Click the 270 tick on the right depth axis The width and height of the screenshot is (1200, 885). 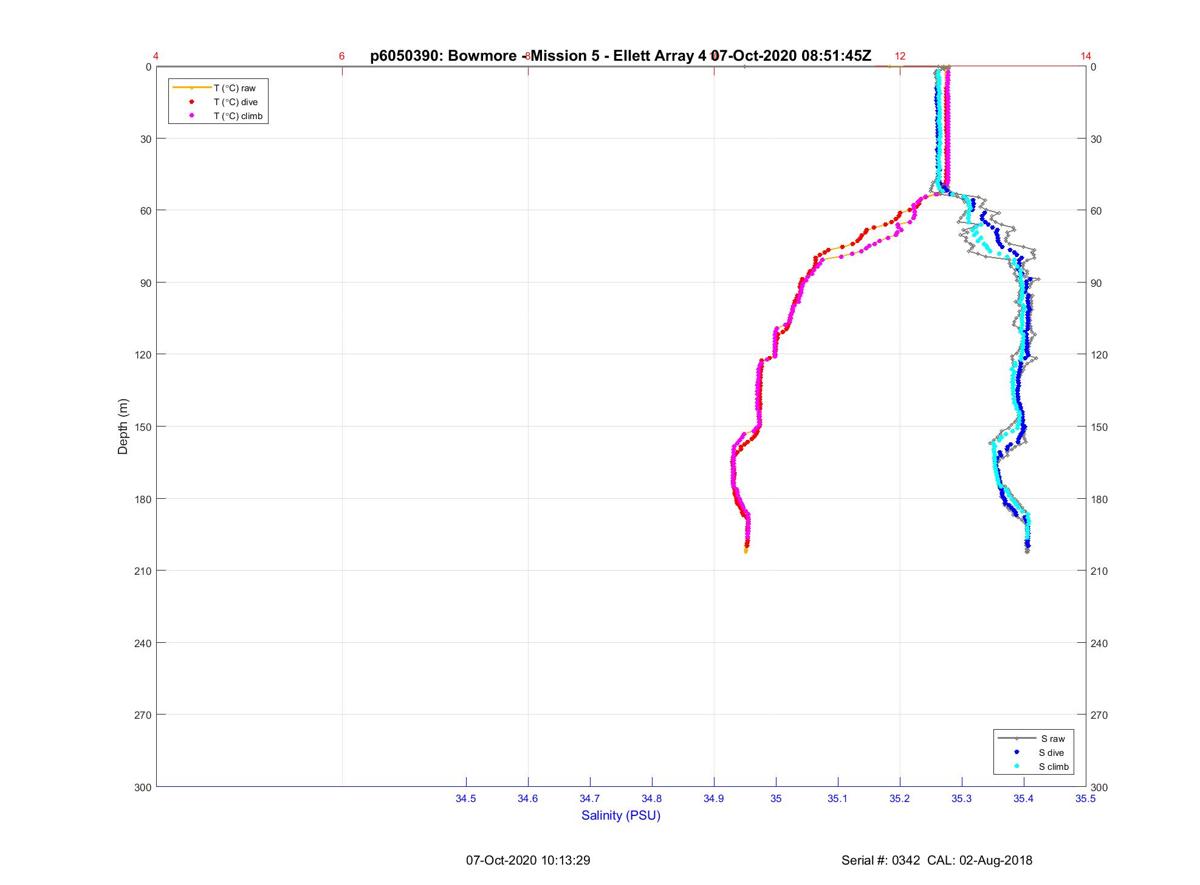pos(1100,715)
